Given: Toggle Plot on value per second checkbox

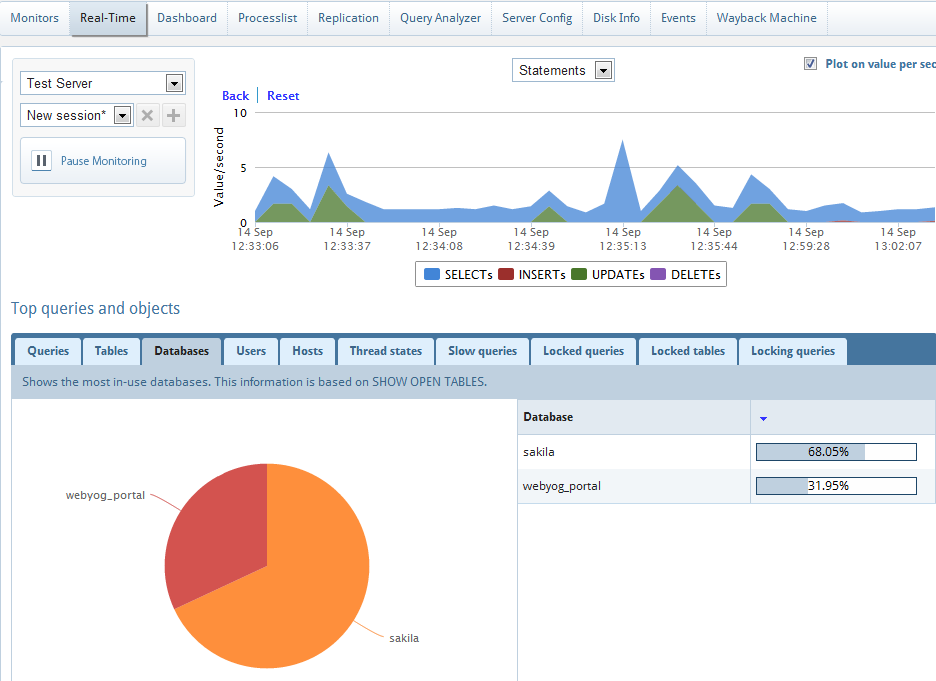Looking at the screenshot, I should pyautogui.click(x=810, y=64).
